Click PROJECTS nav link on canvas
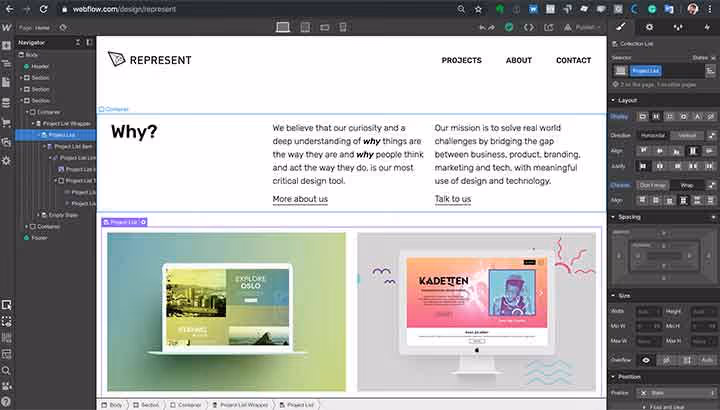The image size is (720, 410). 461,60
